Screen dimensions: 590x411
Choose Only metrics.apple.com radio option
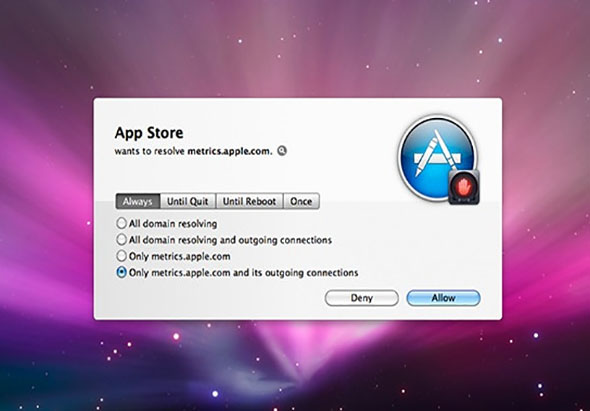tap(173, 256)
